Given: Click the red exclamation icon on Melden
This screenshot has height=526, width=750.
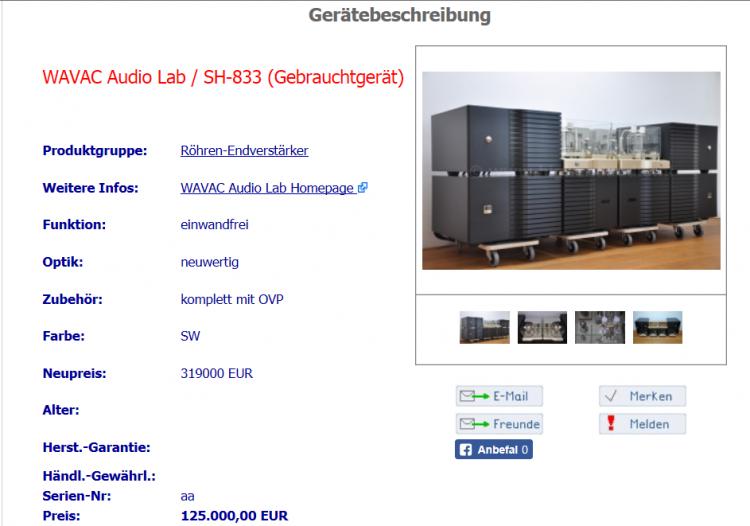Looking at the screenshot, I should (x=611, y=423).
